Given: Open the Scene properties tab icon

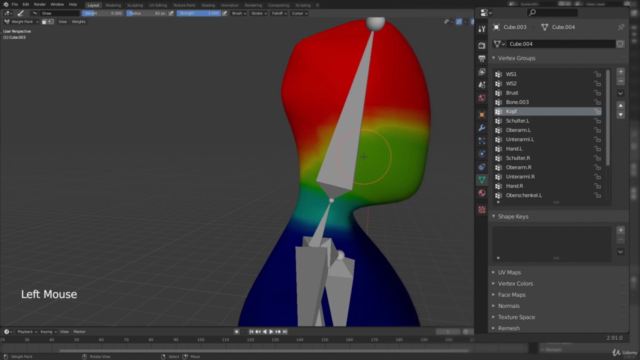Looking at the screenshot, I should pyautogui.click(x=482, y=85).
